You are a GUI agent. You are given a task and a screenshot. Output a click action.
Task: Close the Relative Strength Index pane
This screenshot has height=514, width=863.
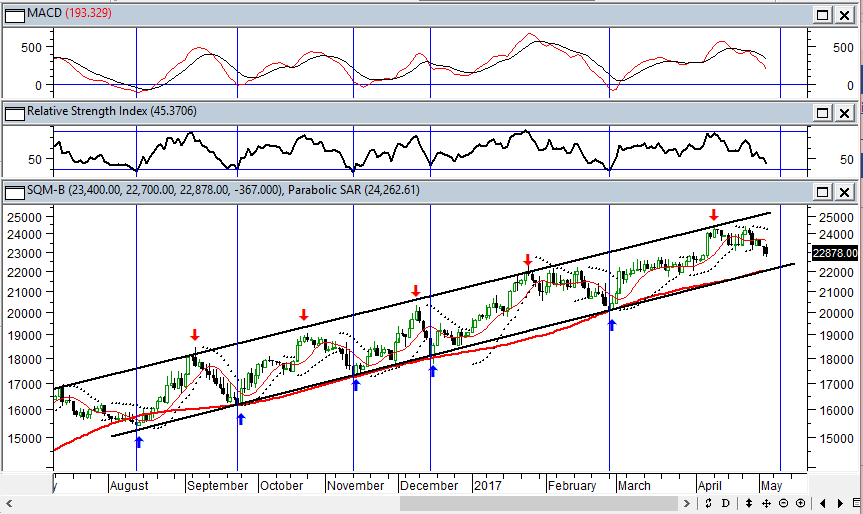(844, 113)
